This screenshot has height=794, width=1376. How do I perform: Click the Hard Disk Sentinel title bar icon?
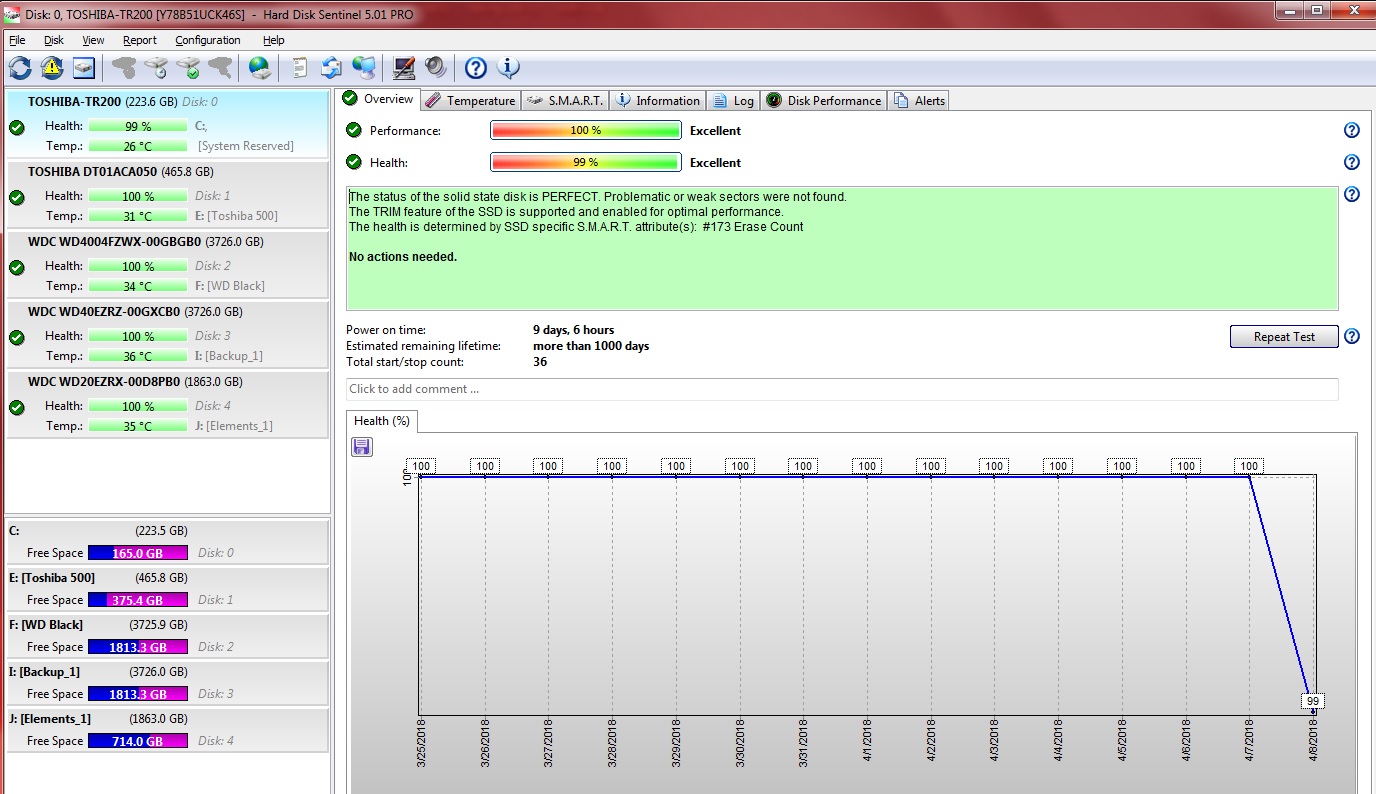pyautogui.click(x=12, y=14)
